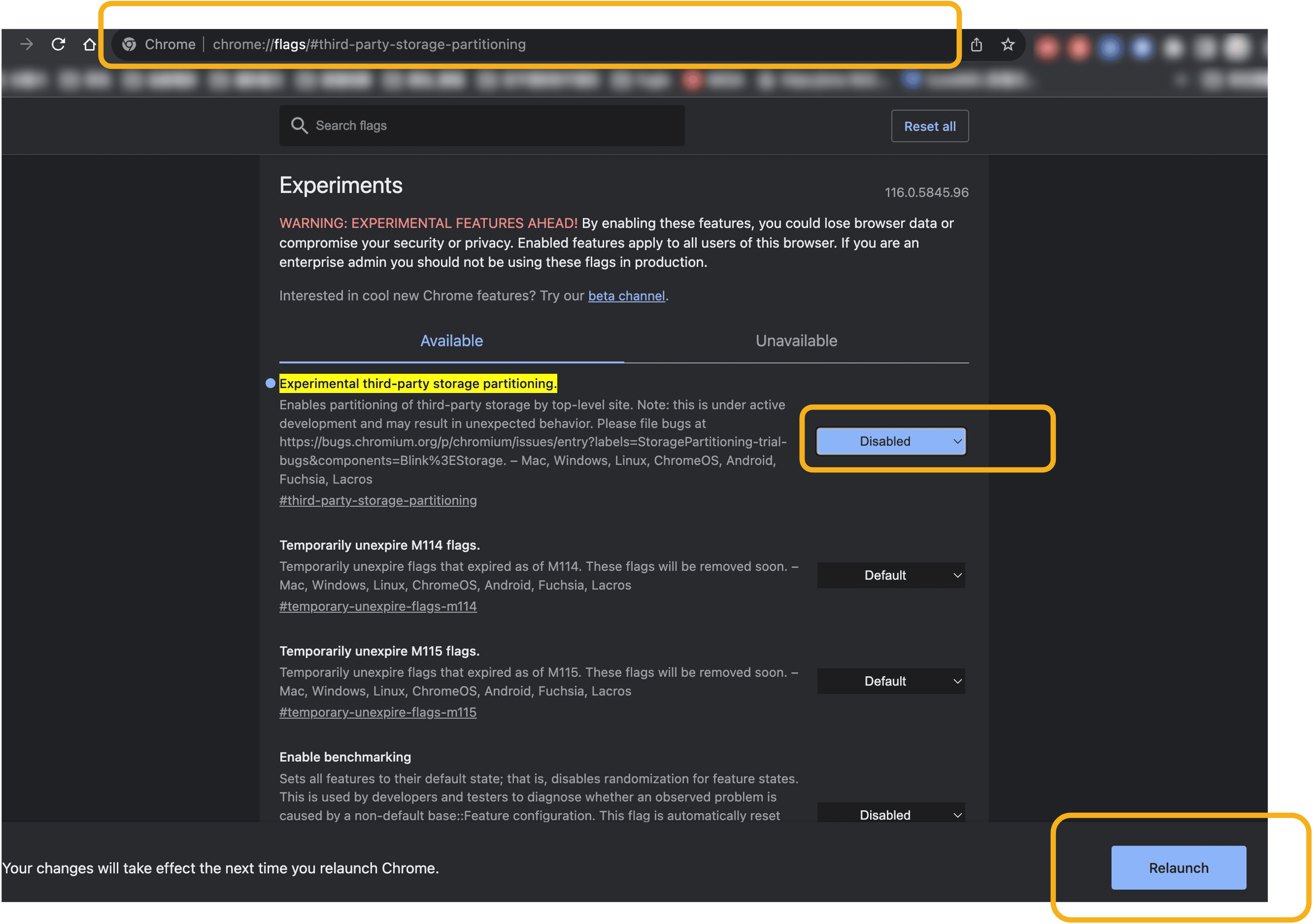Screen dimensions: 1313x924
Task: Open the M114 flags Default dropdown
Action: 891,575
